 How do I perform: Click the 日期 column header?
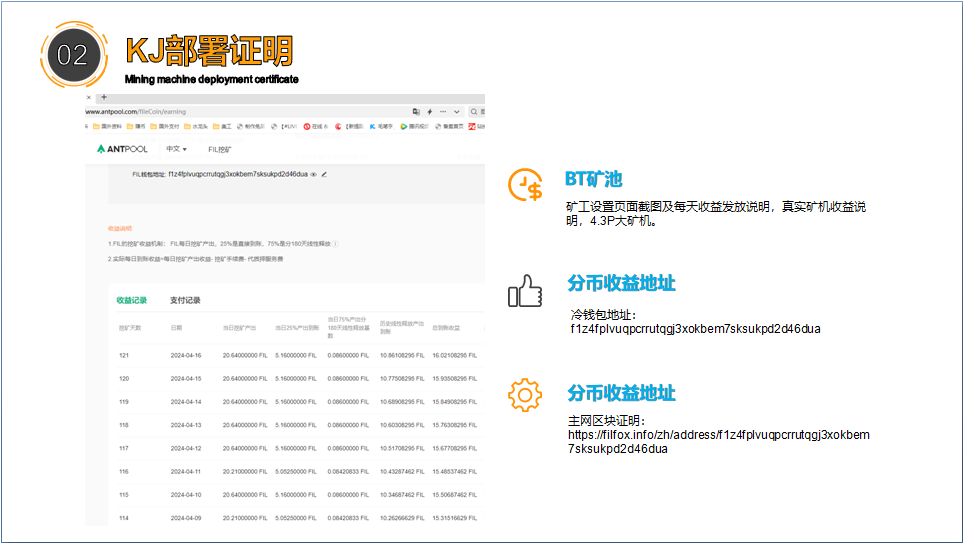tap(176, 328)
